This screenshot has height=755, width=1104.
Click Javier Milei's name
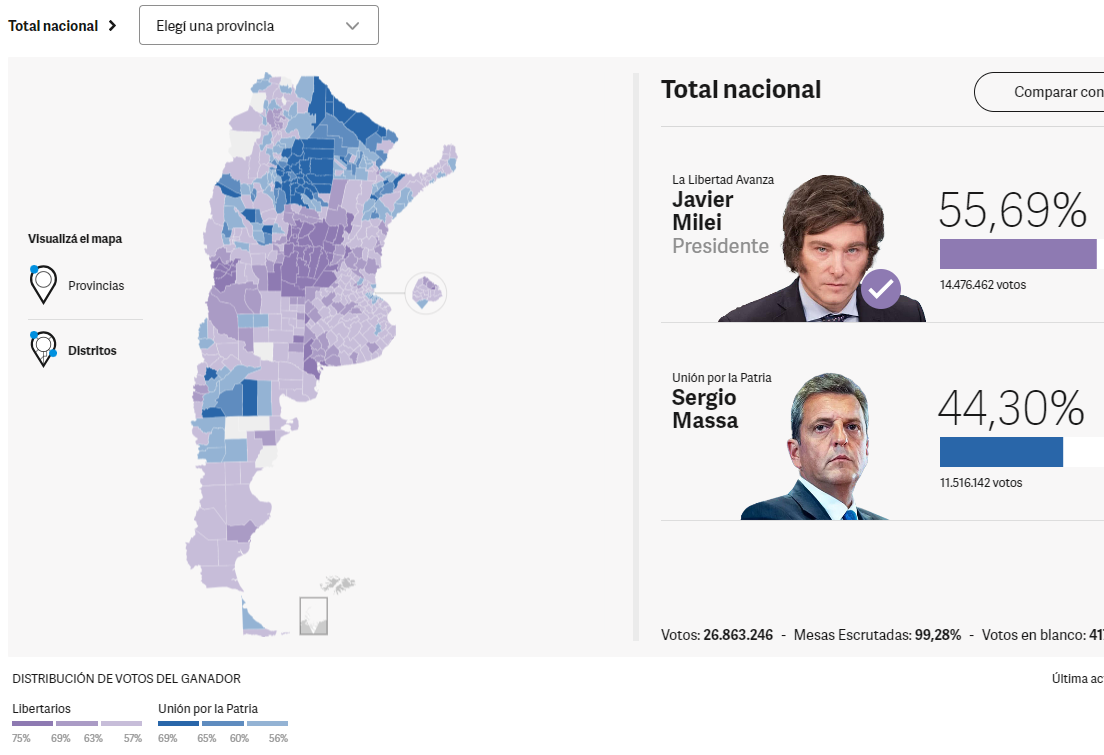click(703, 211)
